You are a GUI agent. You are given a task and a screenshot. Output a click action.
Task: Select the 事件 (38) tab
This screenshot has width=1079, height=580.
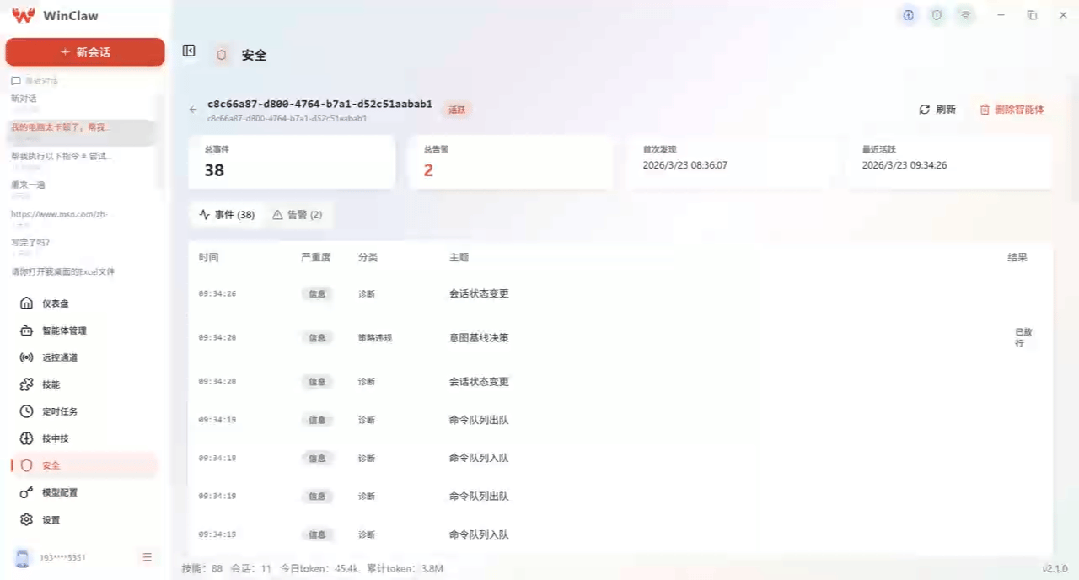click(226, 215)
